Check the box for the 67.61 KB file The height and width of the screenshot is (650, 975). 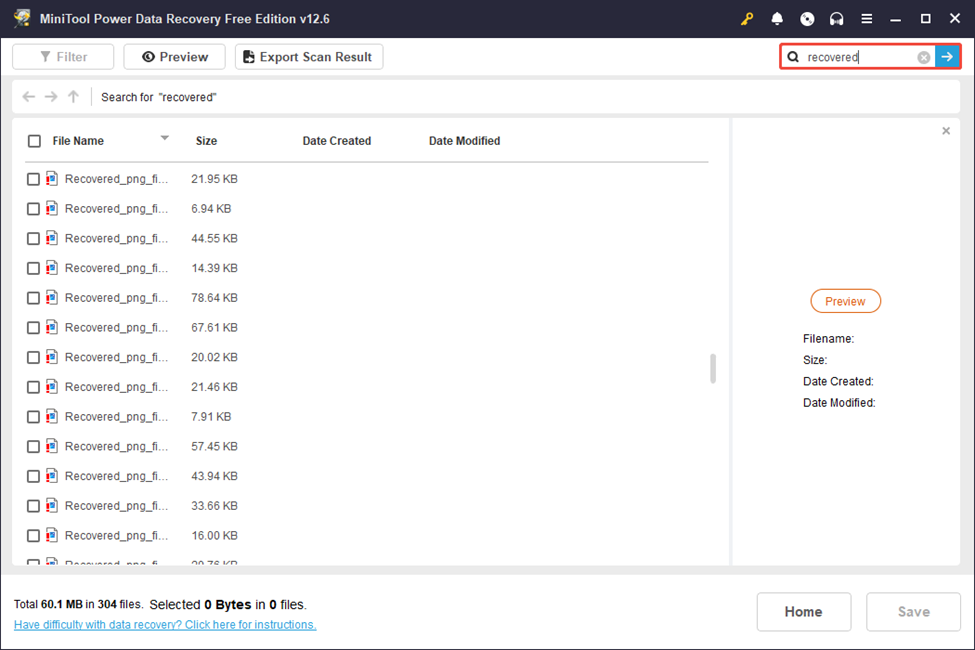[x=34, y=328]
